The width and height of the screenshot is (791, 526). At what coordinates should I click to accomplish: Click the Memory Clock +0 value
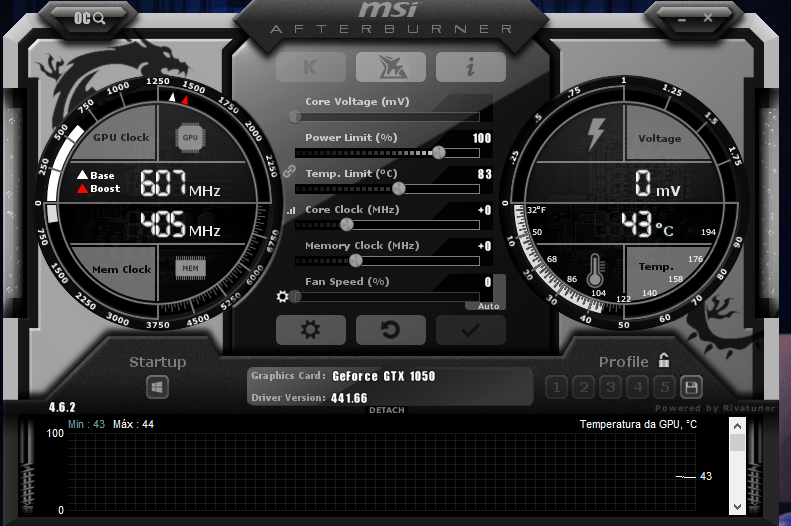485,246
